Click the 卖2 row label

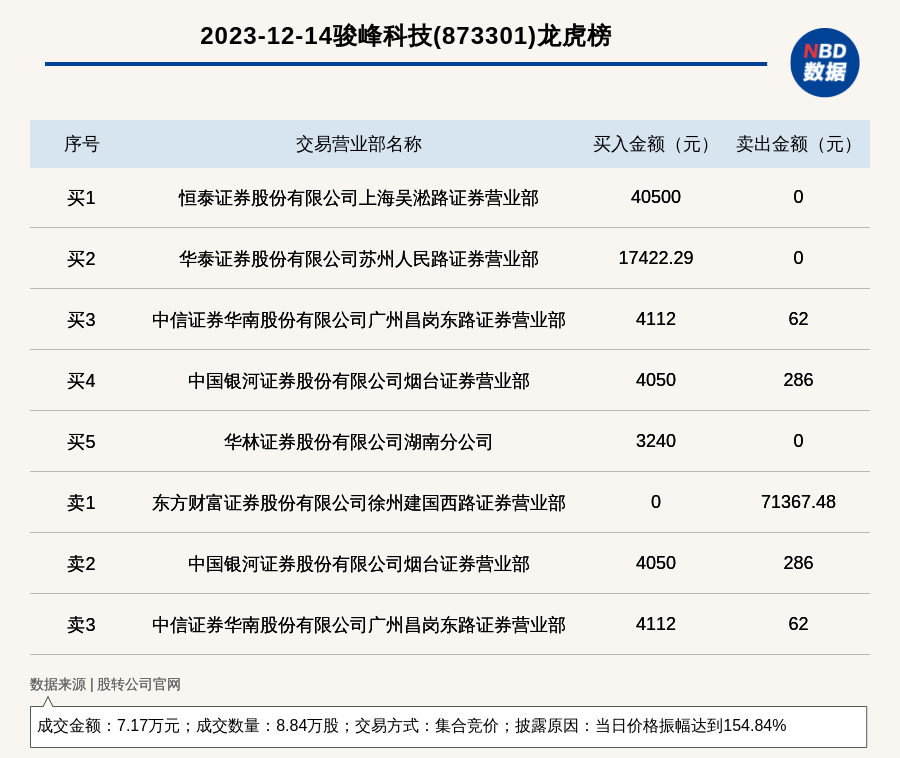pyautogui.click(x=81, y=564)
